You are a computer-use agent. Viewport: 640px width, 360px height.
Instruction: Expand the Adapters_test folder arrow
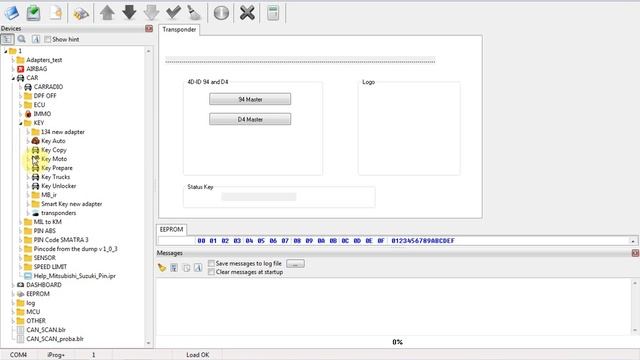coord(13,60)
